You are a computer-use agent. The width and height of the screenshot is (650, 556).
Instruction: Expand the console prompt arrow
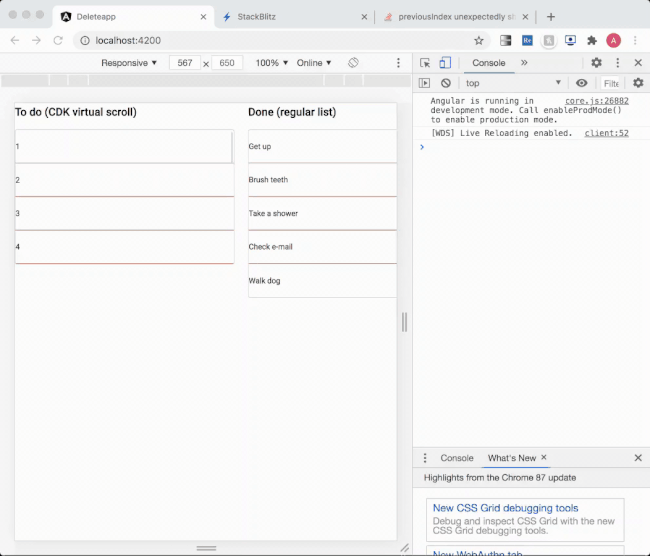coord(422,147)
